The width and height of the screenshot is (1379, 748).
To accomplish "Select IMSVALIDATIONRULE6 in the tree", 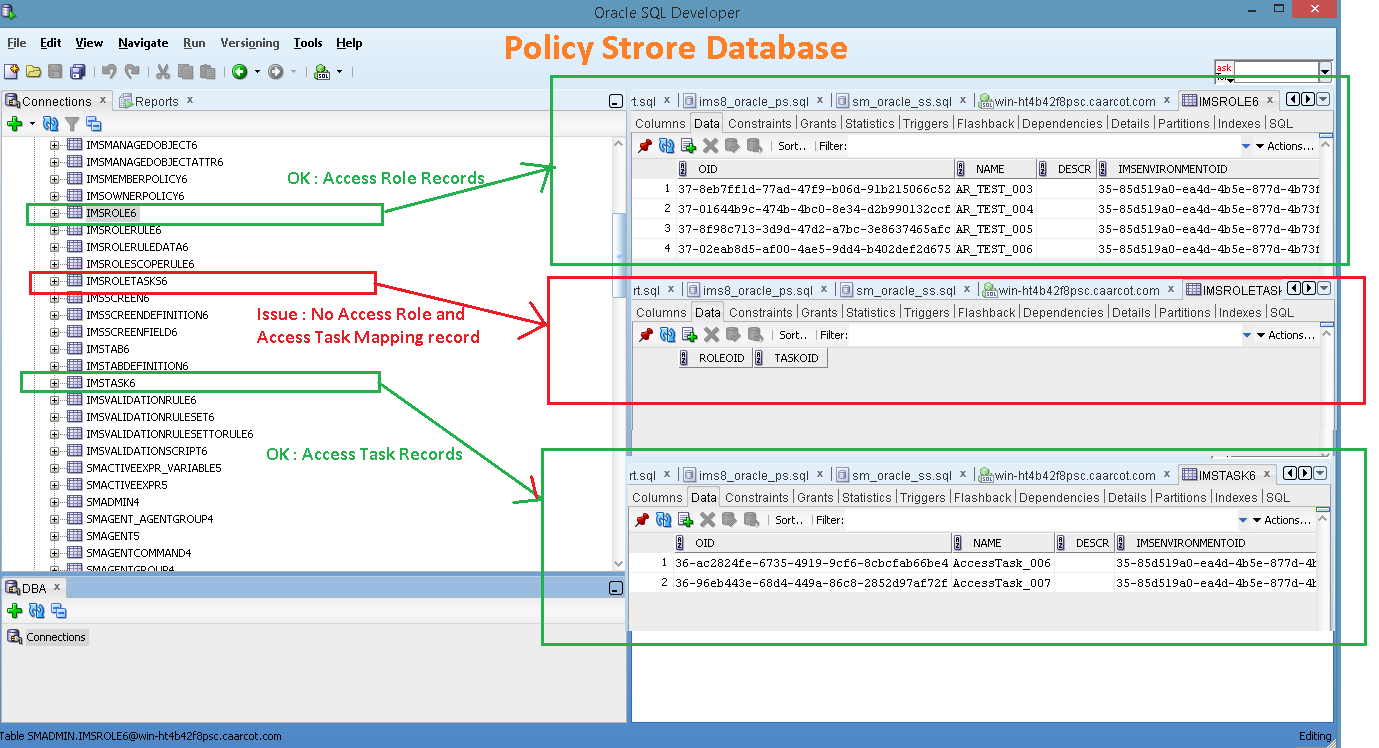I will (140, 400).
